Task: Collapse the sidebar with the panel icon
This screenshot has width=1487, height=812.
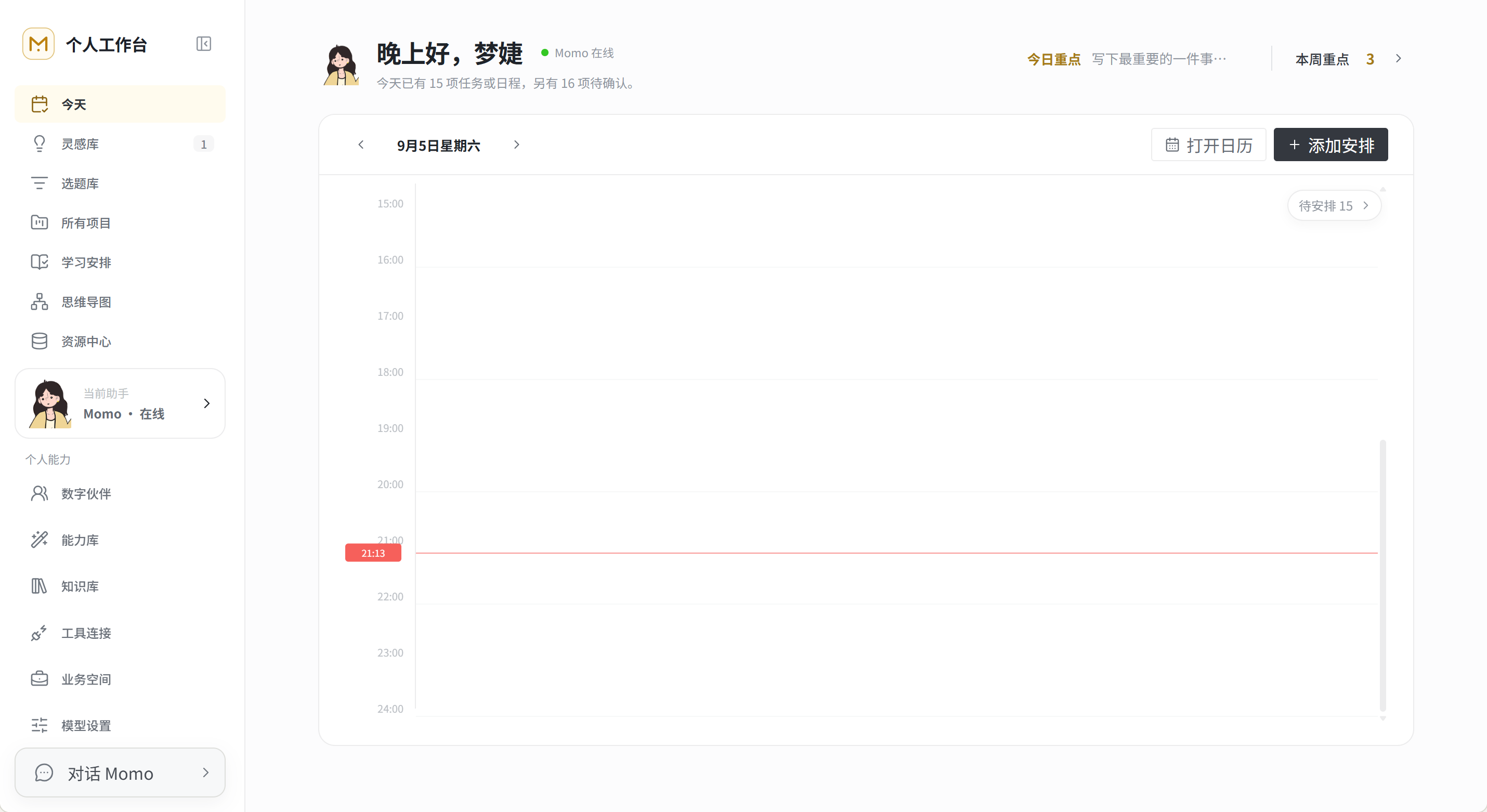Action: (x=203, y=44)
